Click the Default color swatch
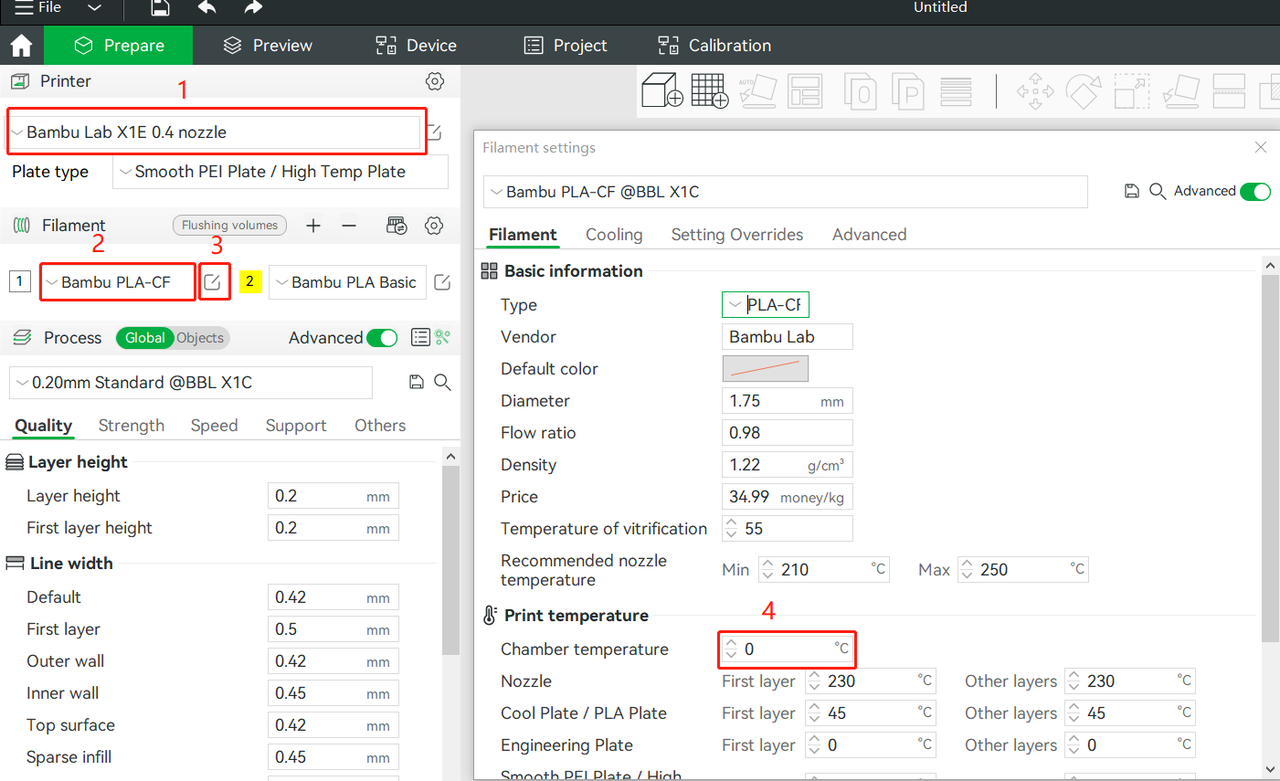 point(765,368)
